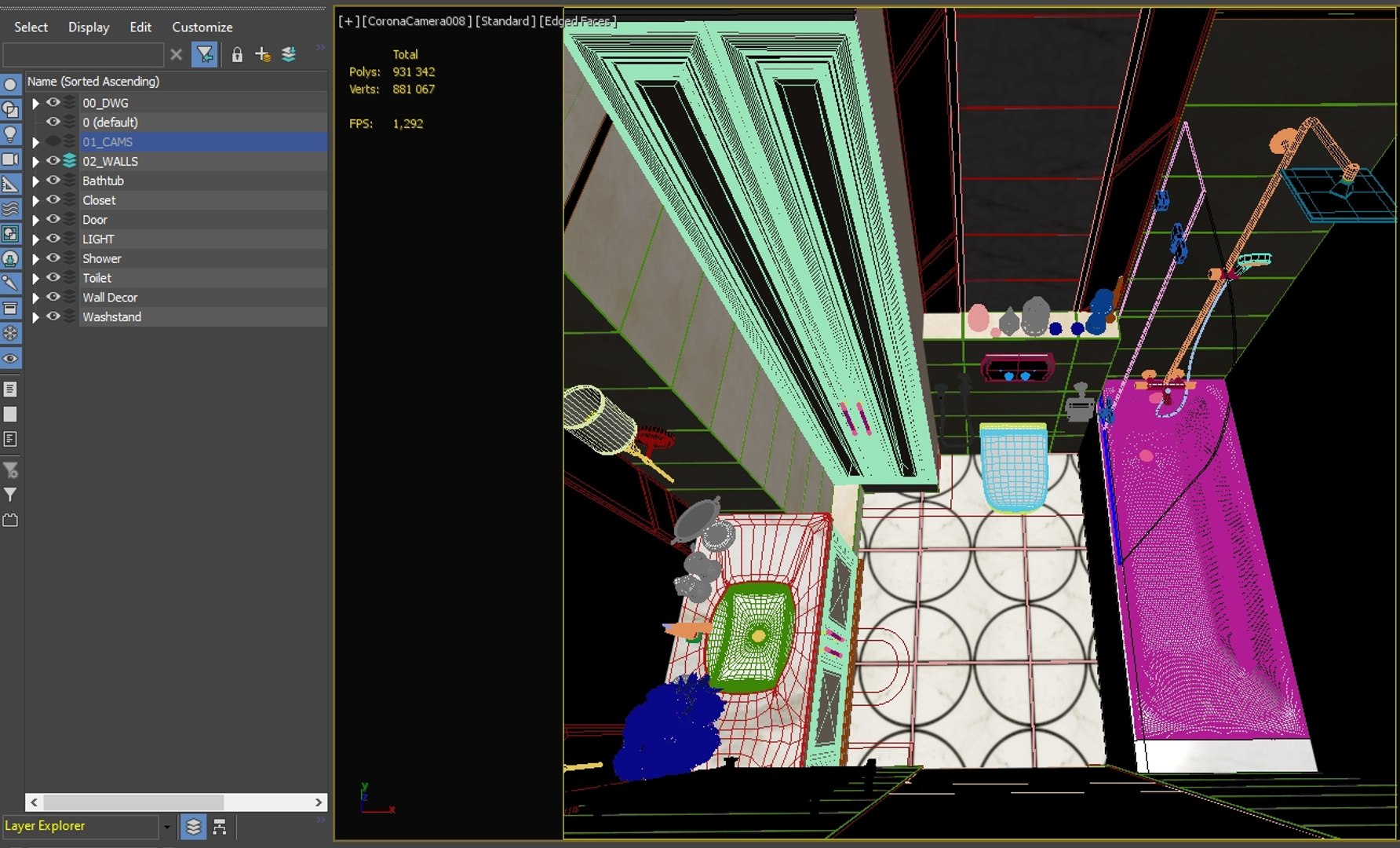Expand the Wall Decor layer
Viewport: 1400px width, 848px height.
point(35,298)
